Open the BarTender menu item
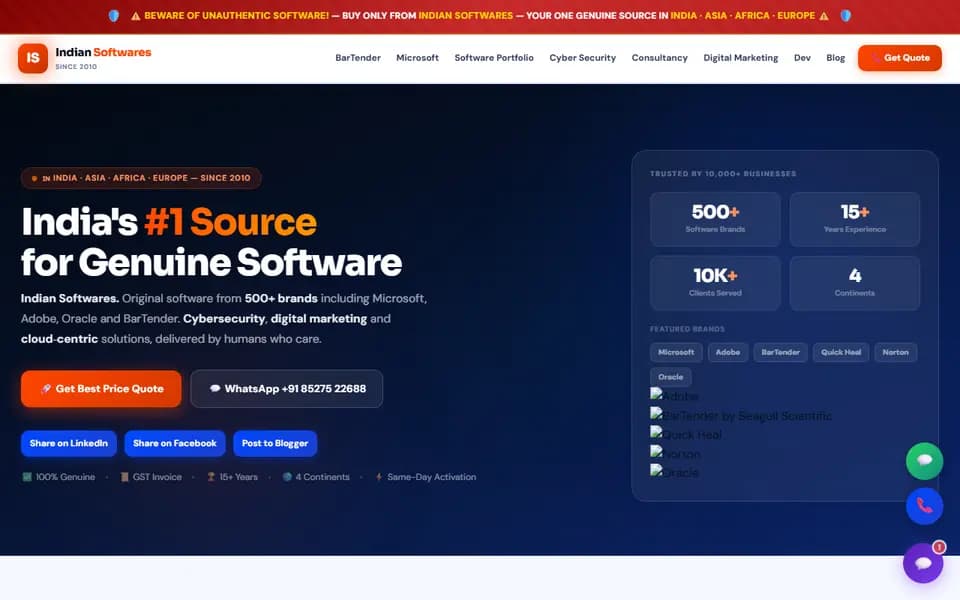 358,58
